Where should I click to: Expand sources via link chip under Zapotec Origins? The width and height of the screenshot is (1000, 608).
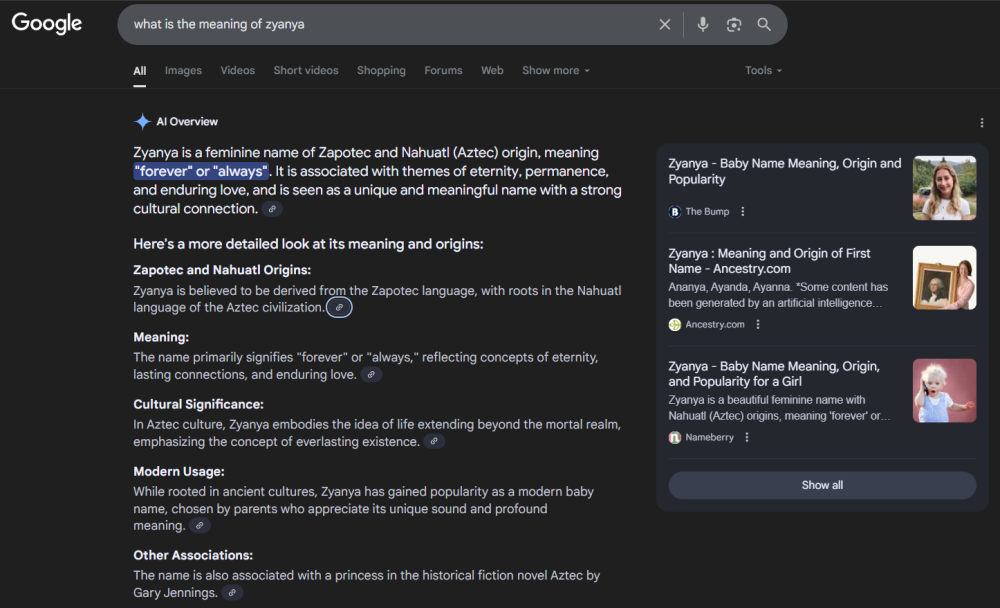pos(339,307)
